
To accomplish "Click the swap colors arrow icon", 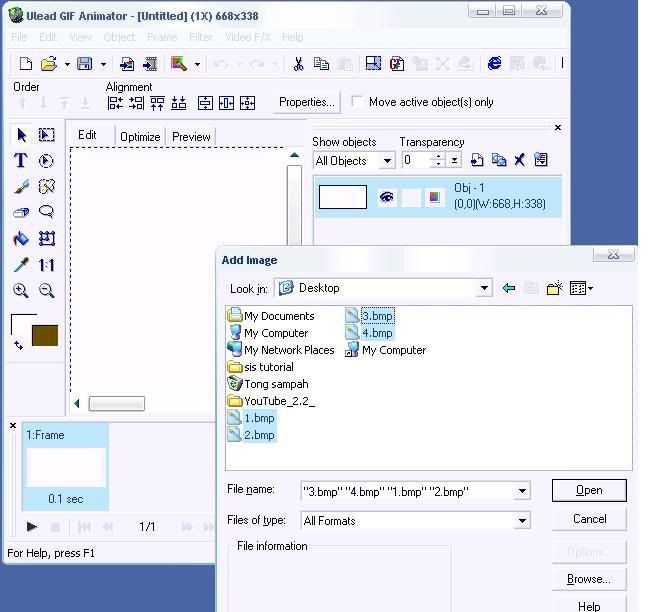I will pos(18,345).
